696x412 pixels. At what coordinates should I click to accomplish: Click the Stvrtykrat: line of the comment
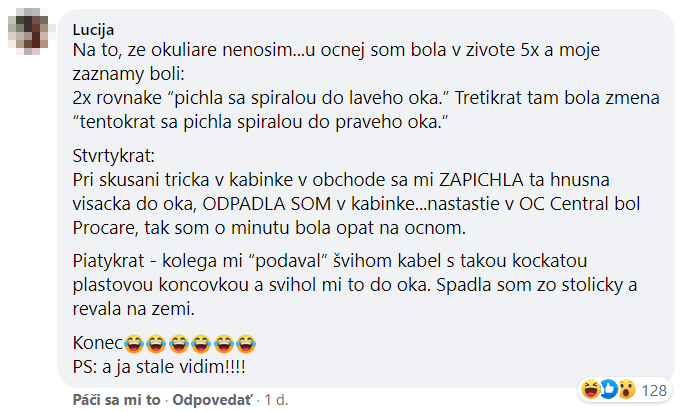[114, 156]
